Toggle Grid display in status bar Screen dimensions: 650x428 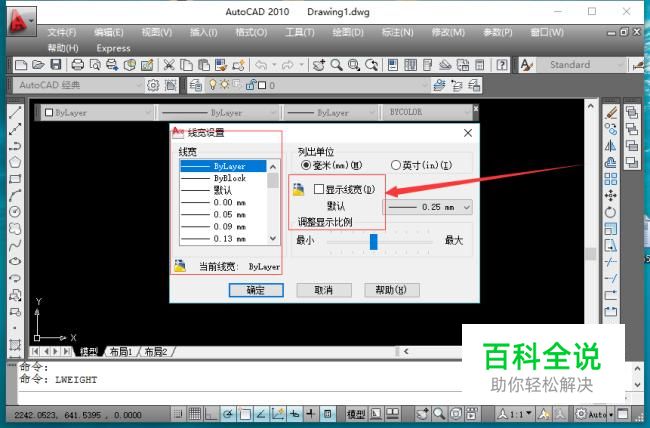pyautogui.click(x=195, y=413)
